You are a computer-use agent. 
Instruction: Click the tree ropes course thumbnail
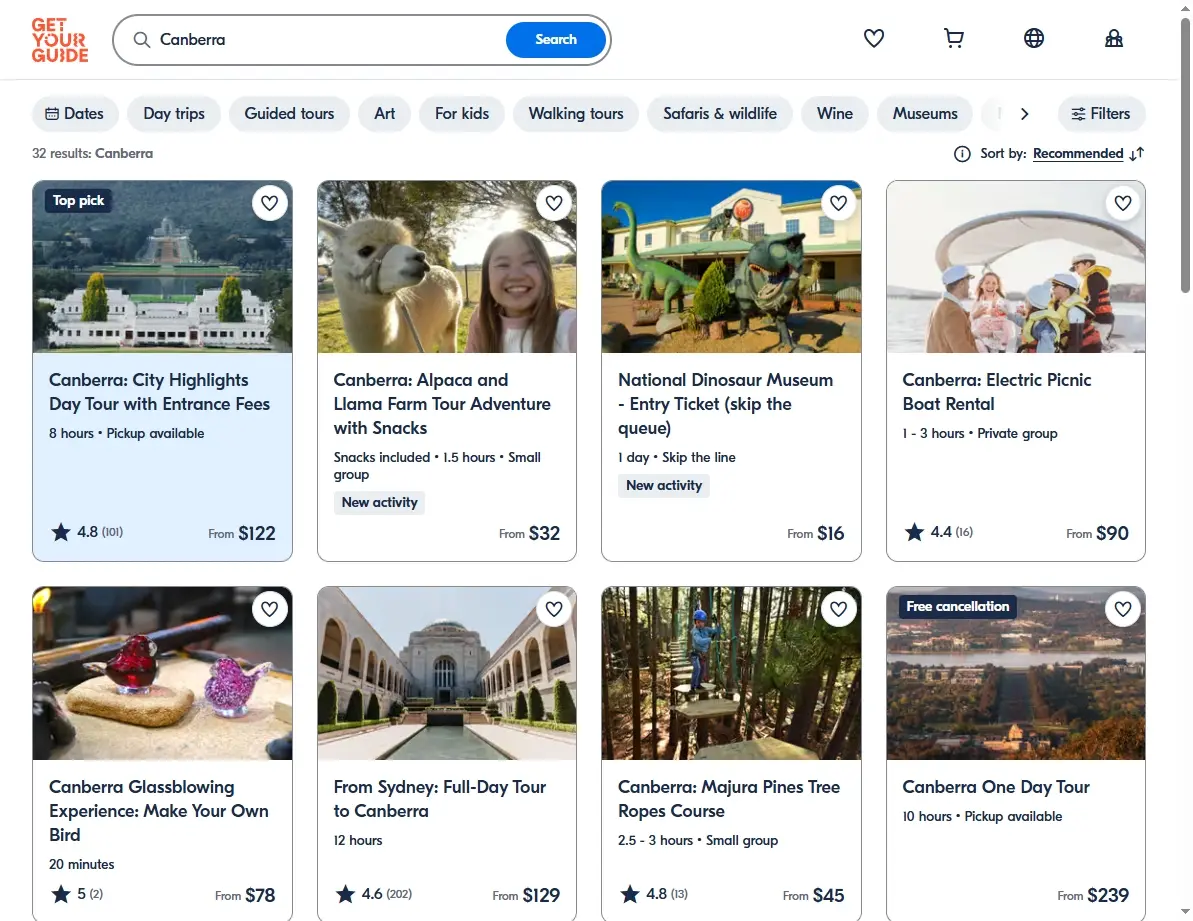(731, 673)
